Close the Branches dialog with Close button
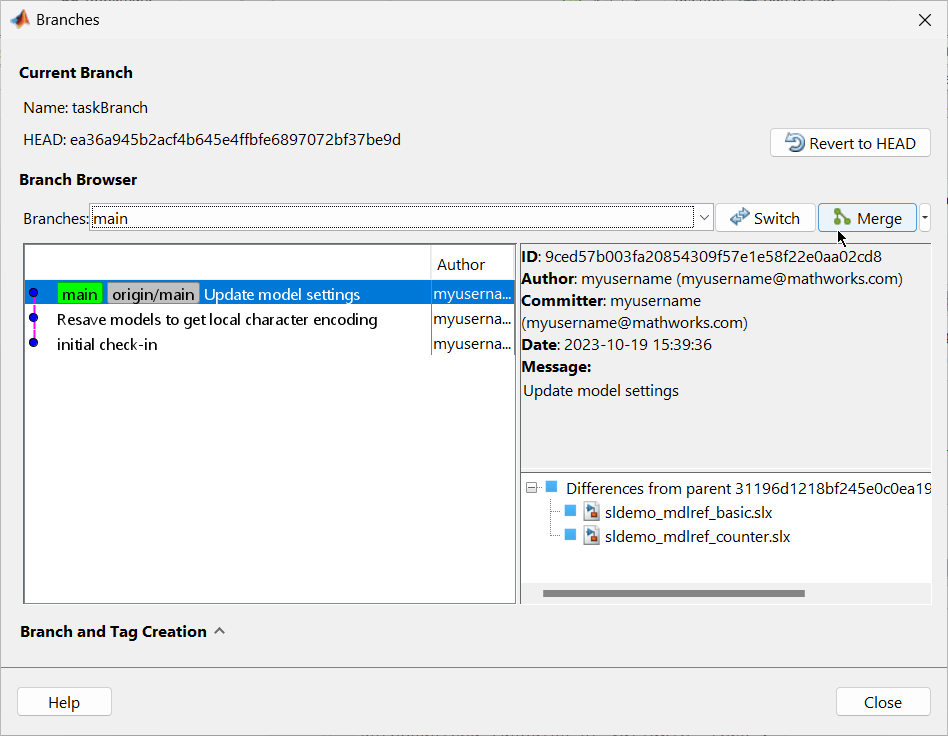 point(882,702)
